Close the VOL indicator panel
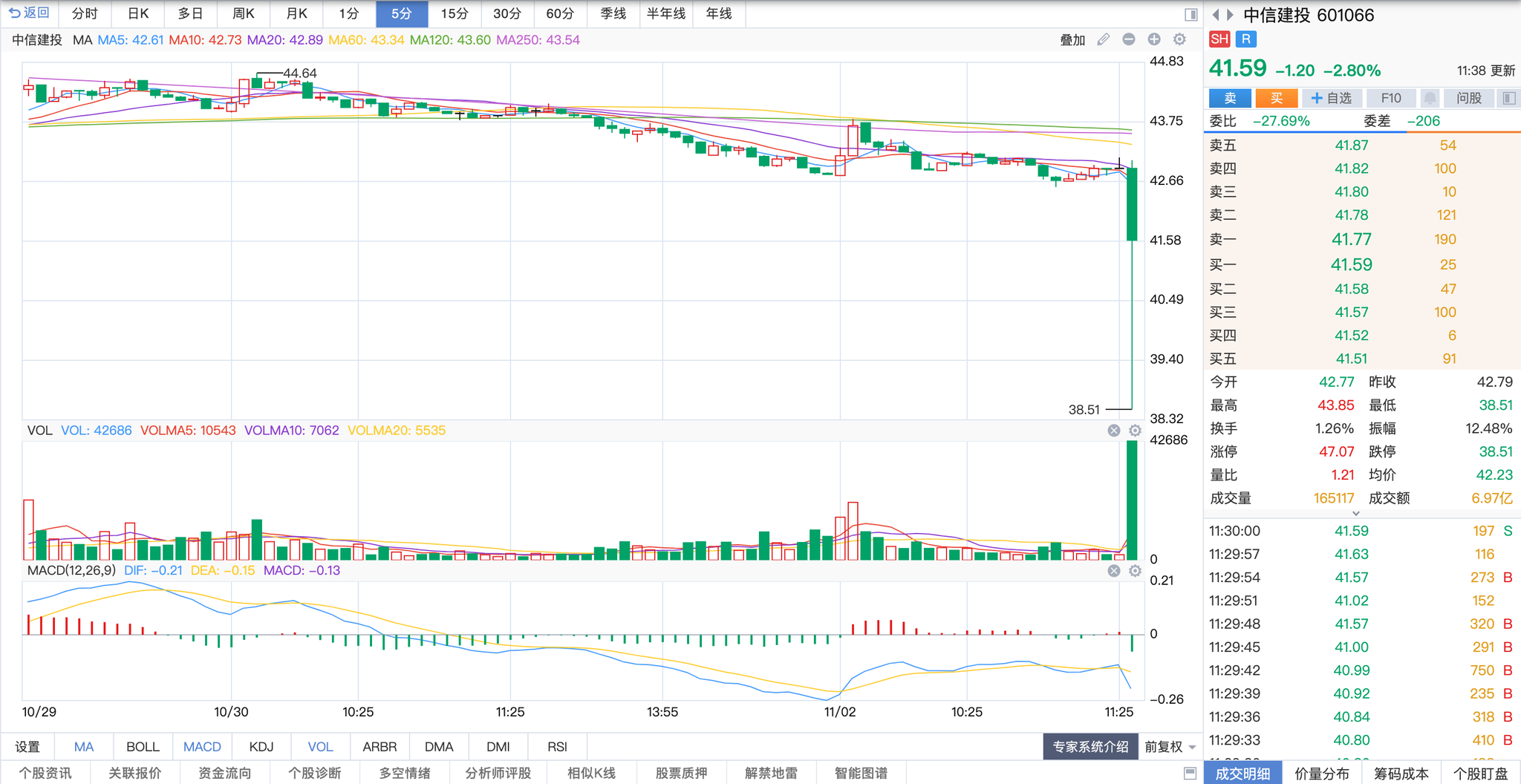This screenshot has width=1521, height=784. (1114, 431)
